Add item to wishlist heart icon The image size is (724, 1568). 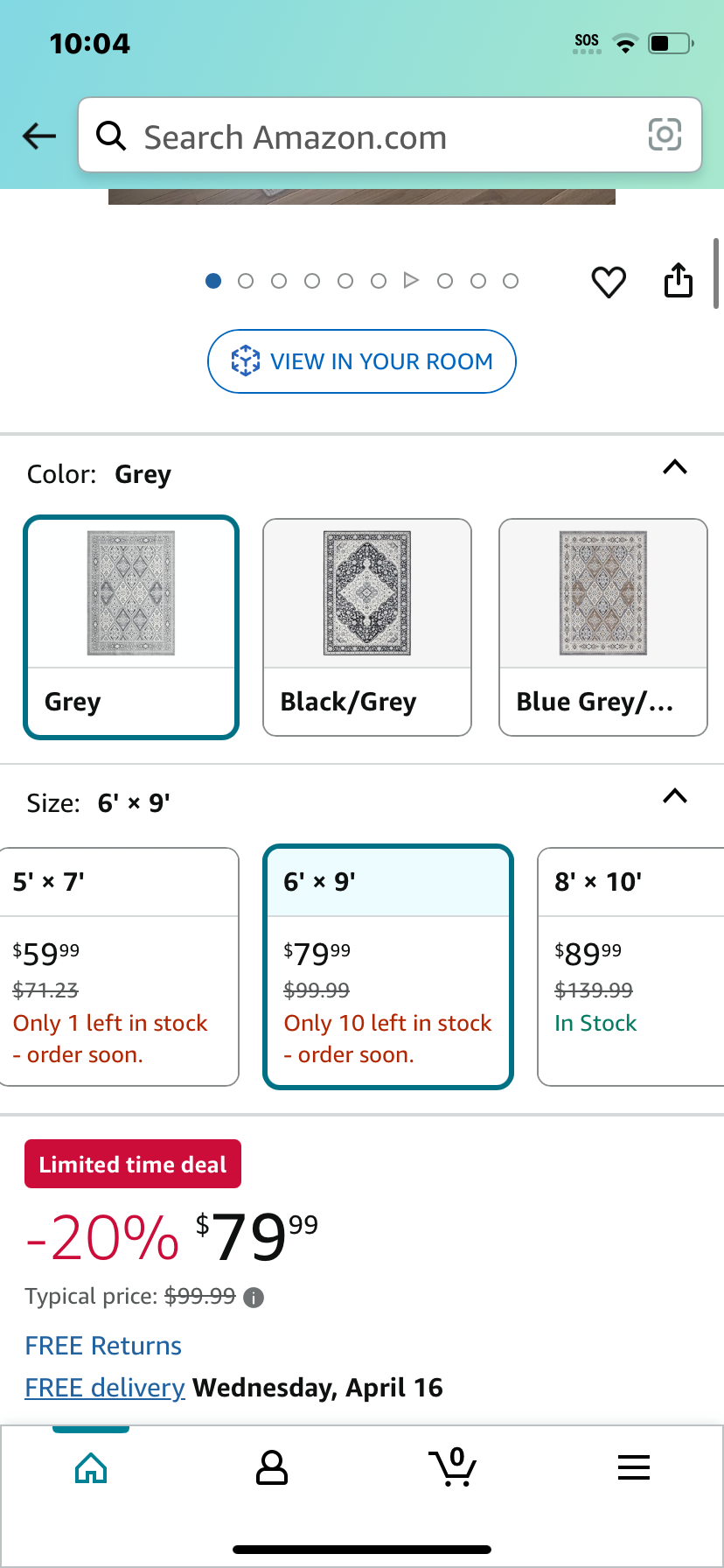[x=609, y=282]
